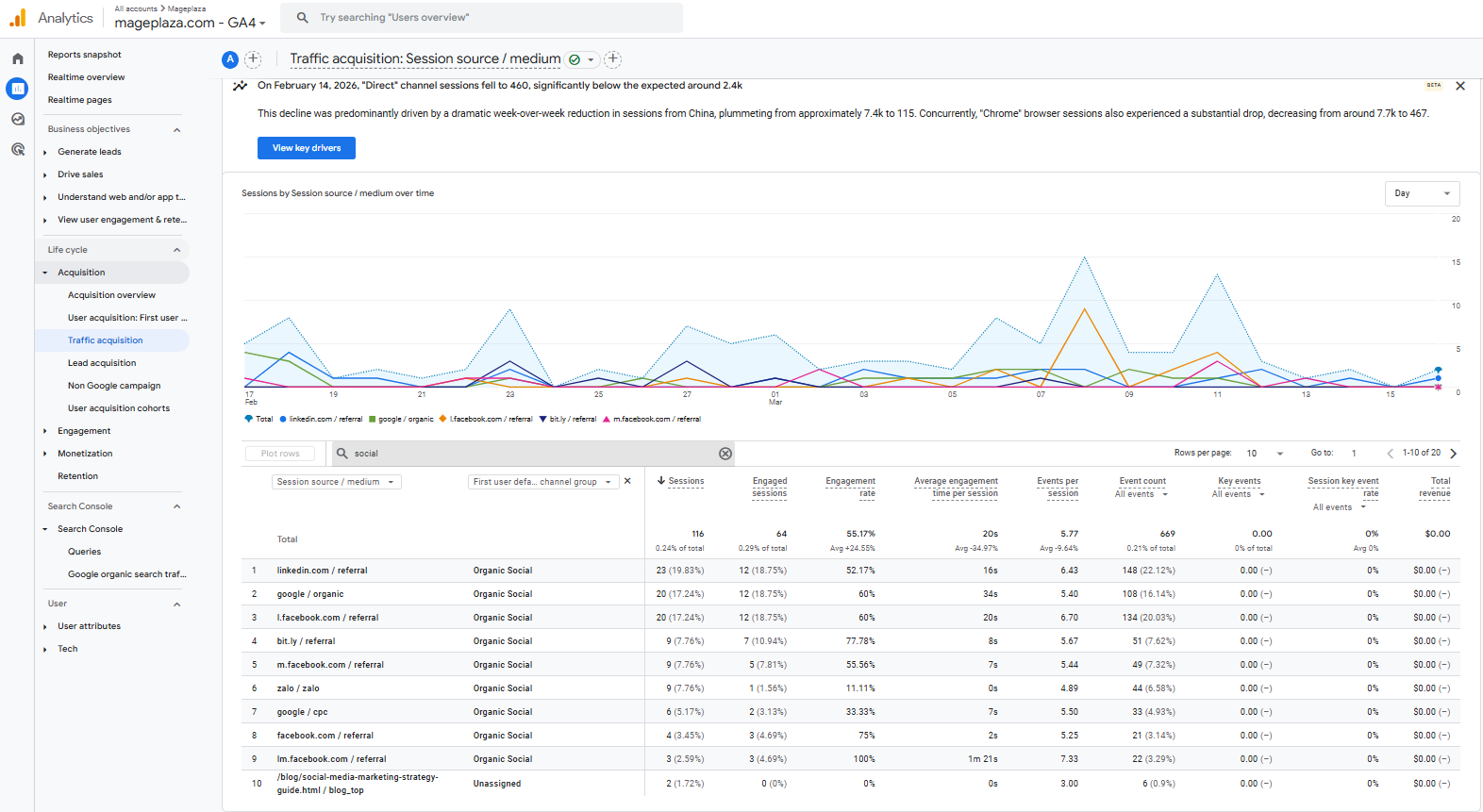The image size is (1483, 812).
Task: Open the Rows per page dropdown
Action: tap(1264, 454)
